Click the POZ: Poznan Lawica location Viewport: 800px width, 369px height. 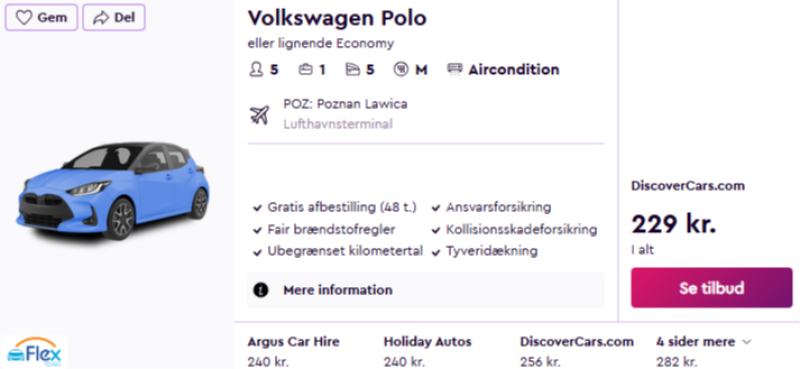(345, 104)
